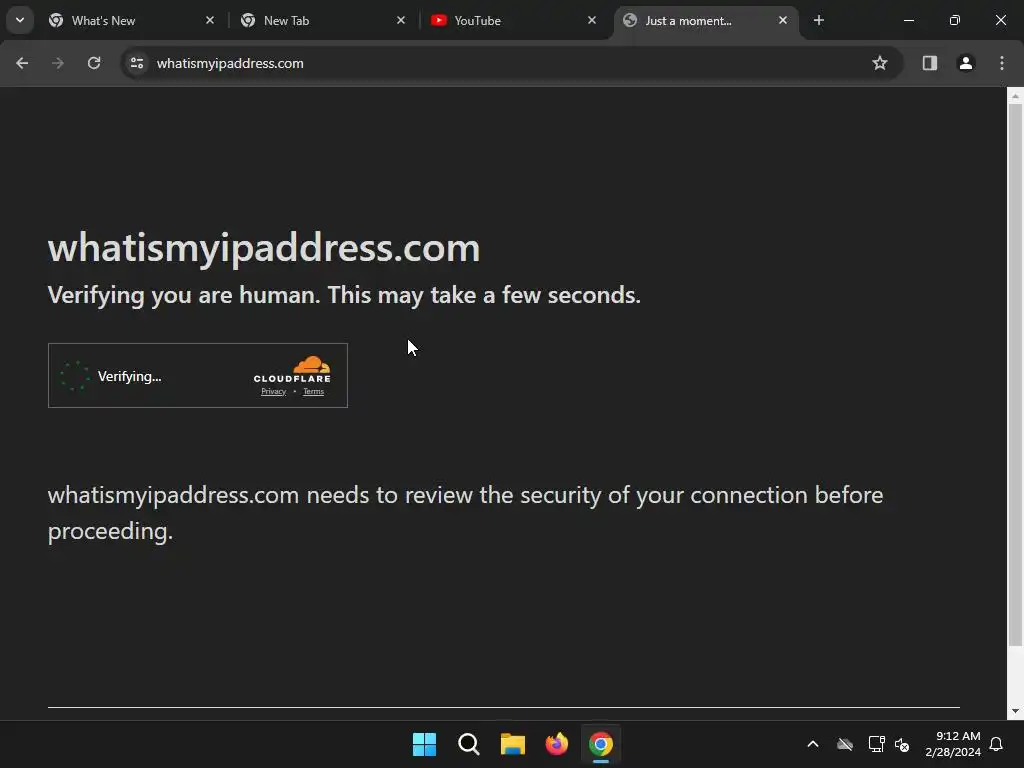
Task: Click the OneDrive cloud tray icon
Action: click(845, 744)
